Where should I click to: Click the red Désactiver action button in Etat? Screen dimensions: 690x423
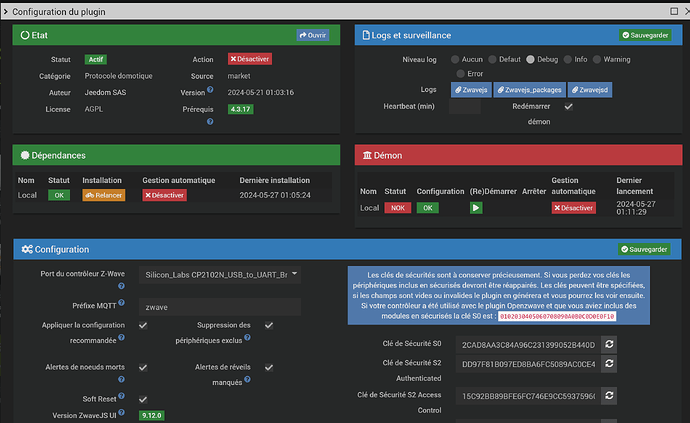(250, 59)
